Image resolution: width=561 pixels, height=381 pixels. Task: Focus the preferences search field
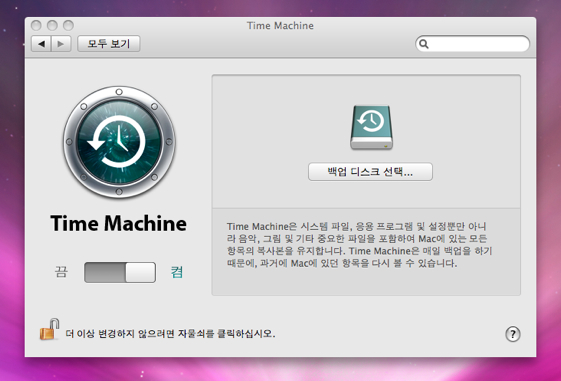pyautogui.click(x=472, y=44)
